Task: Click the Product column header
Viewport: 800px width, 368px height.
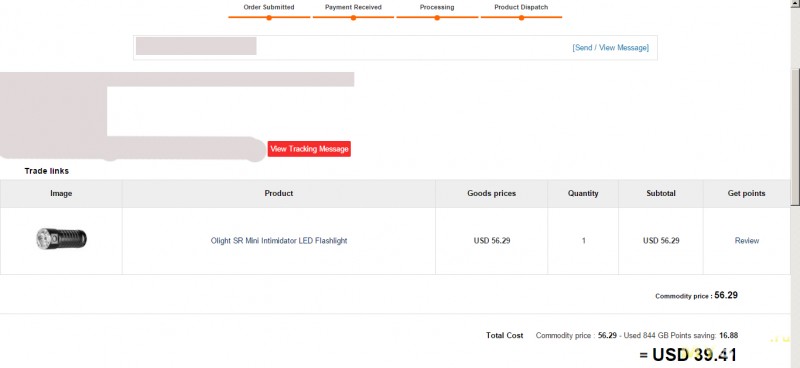Action: (279, 193)
